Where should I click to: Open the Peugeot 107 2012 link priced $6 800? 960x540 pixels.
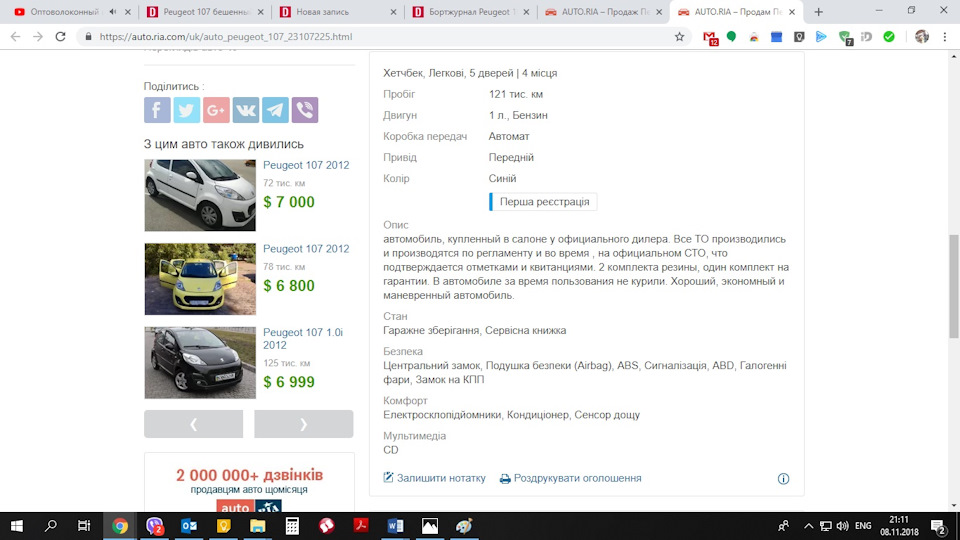tap(306, 249)
